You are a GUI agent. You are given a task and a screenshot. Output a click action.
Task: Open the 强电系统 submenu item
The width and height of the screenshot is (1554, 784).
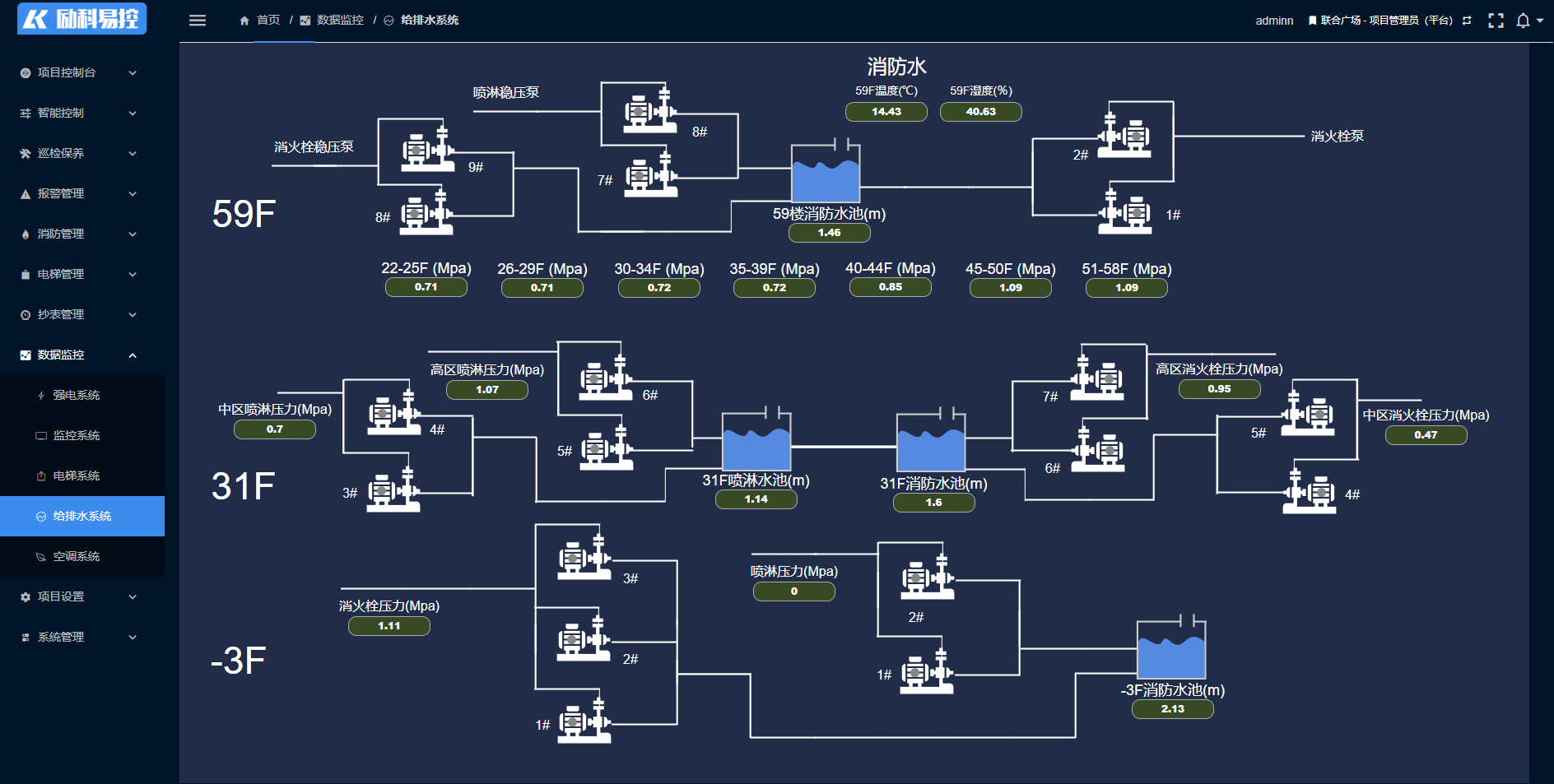(x=77, y=395)
